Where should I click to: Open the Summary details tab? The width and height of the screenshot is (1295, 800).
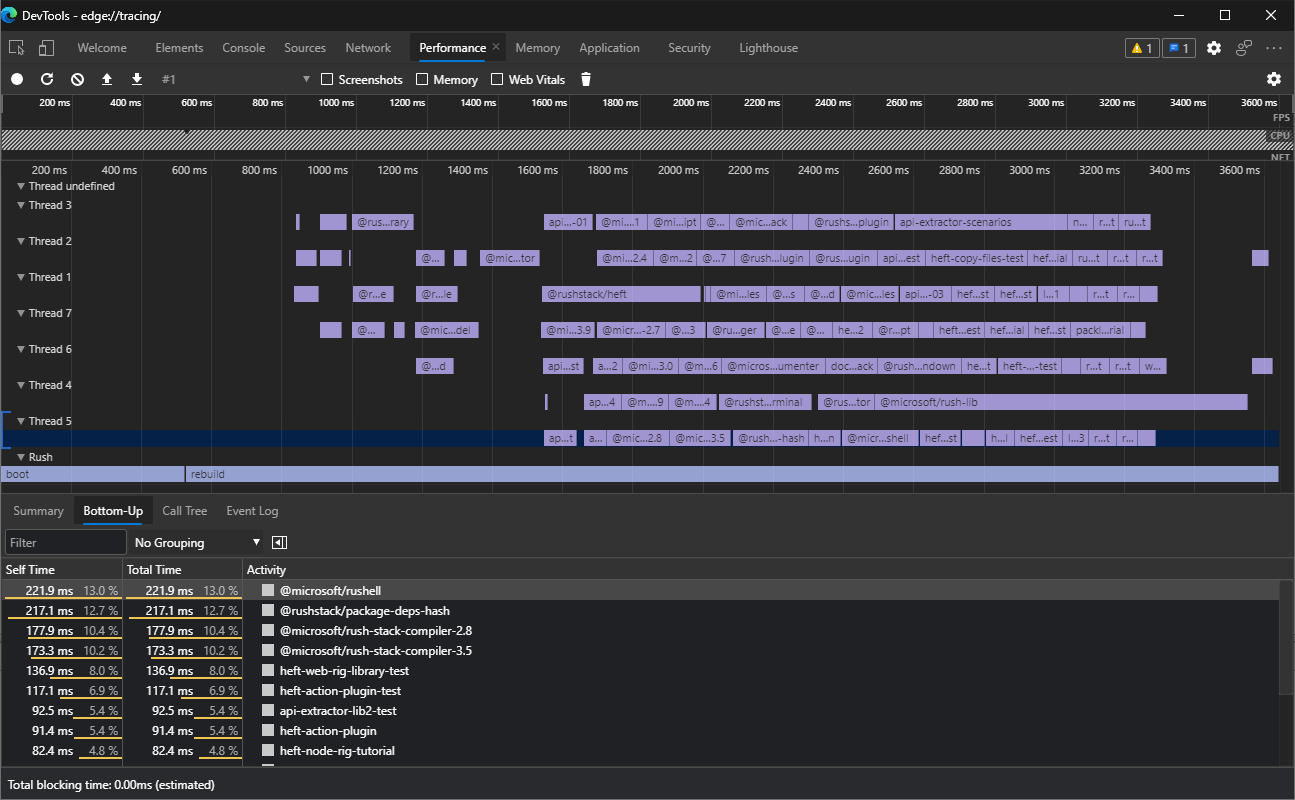point(38,511)
